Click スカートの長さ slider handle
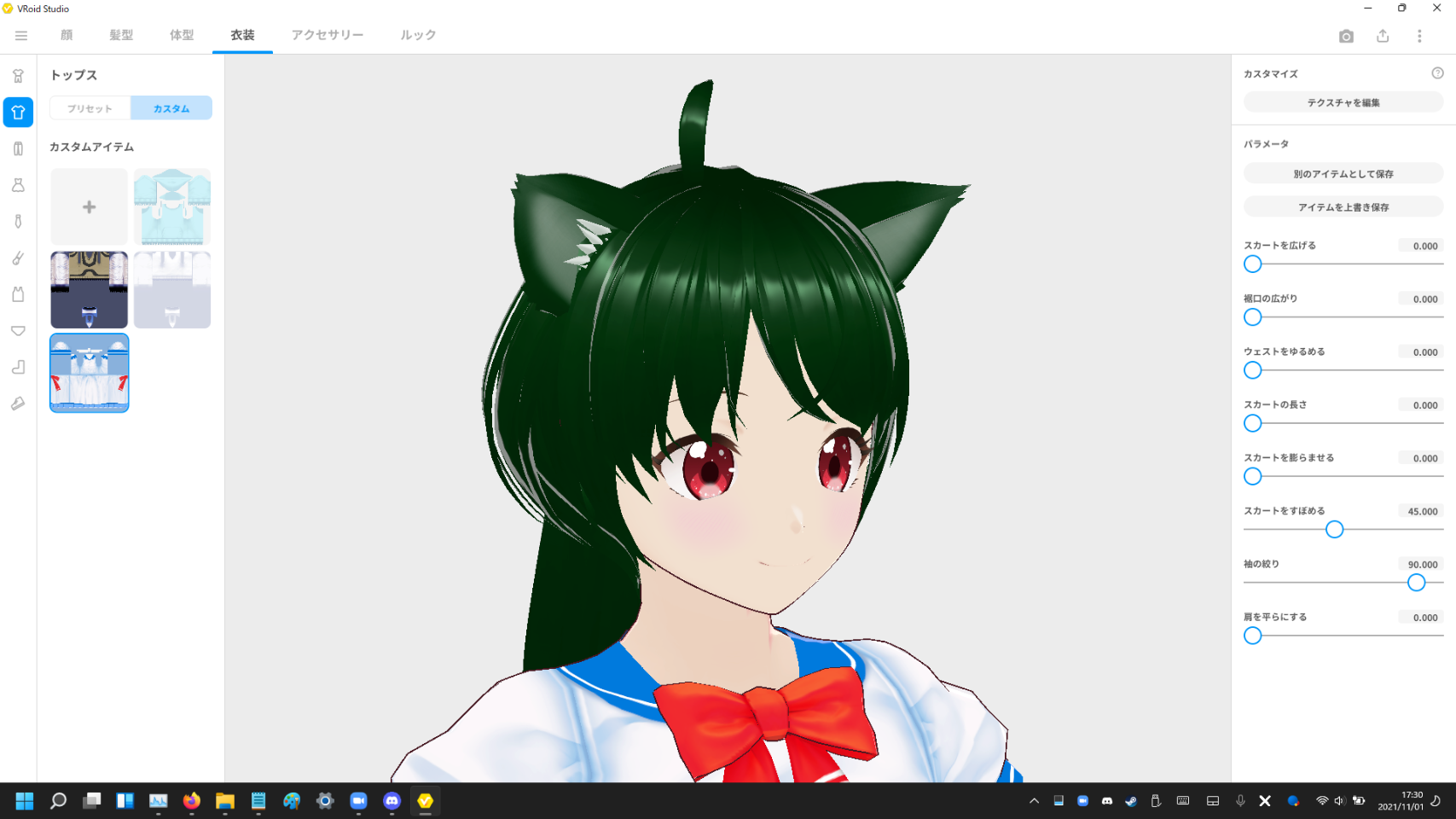Viewport: 1456px width, 819px height. [x=1252, y=424]
